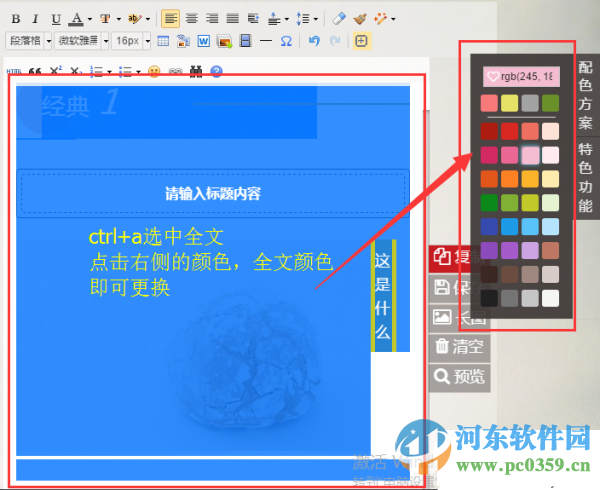Insert unordered list

point(125,71)
